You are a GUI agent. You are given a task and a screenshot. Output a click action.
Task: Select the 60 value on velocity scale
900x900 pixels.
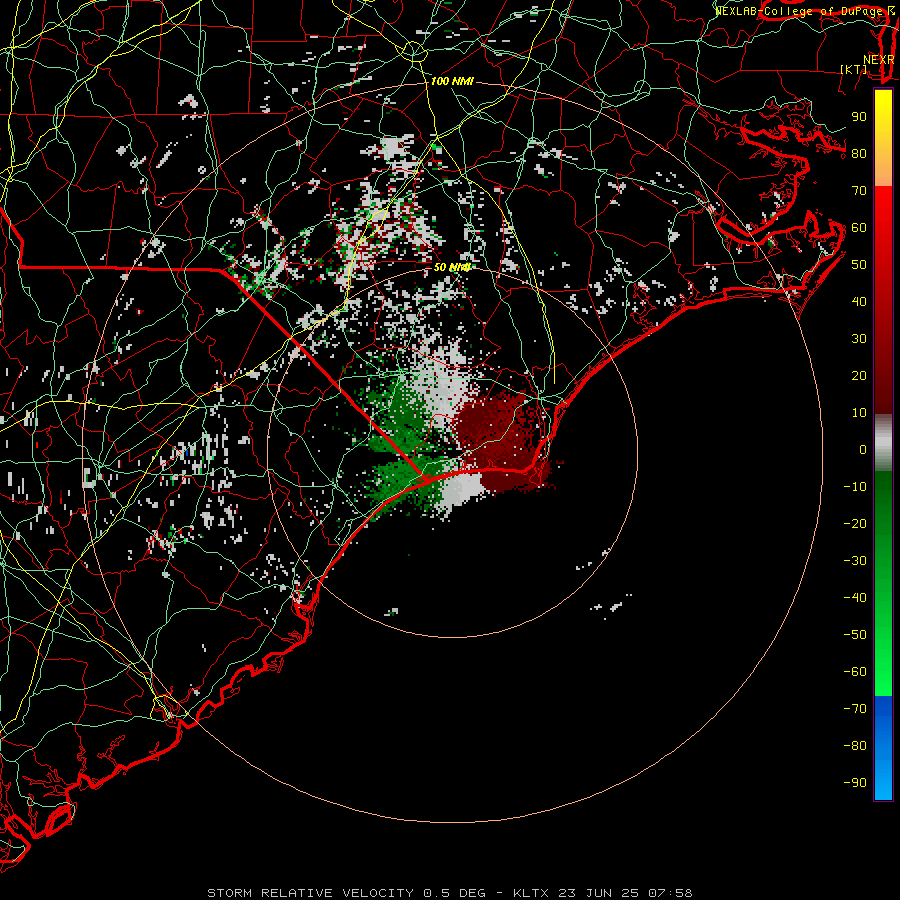pyautogui.click(x=859, y=227)
